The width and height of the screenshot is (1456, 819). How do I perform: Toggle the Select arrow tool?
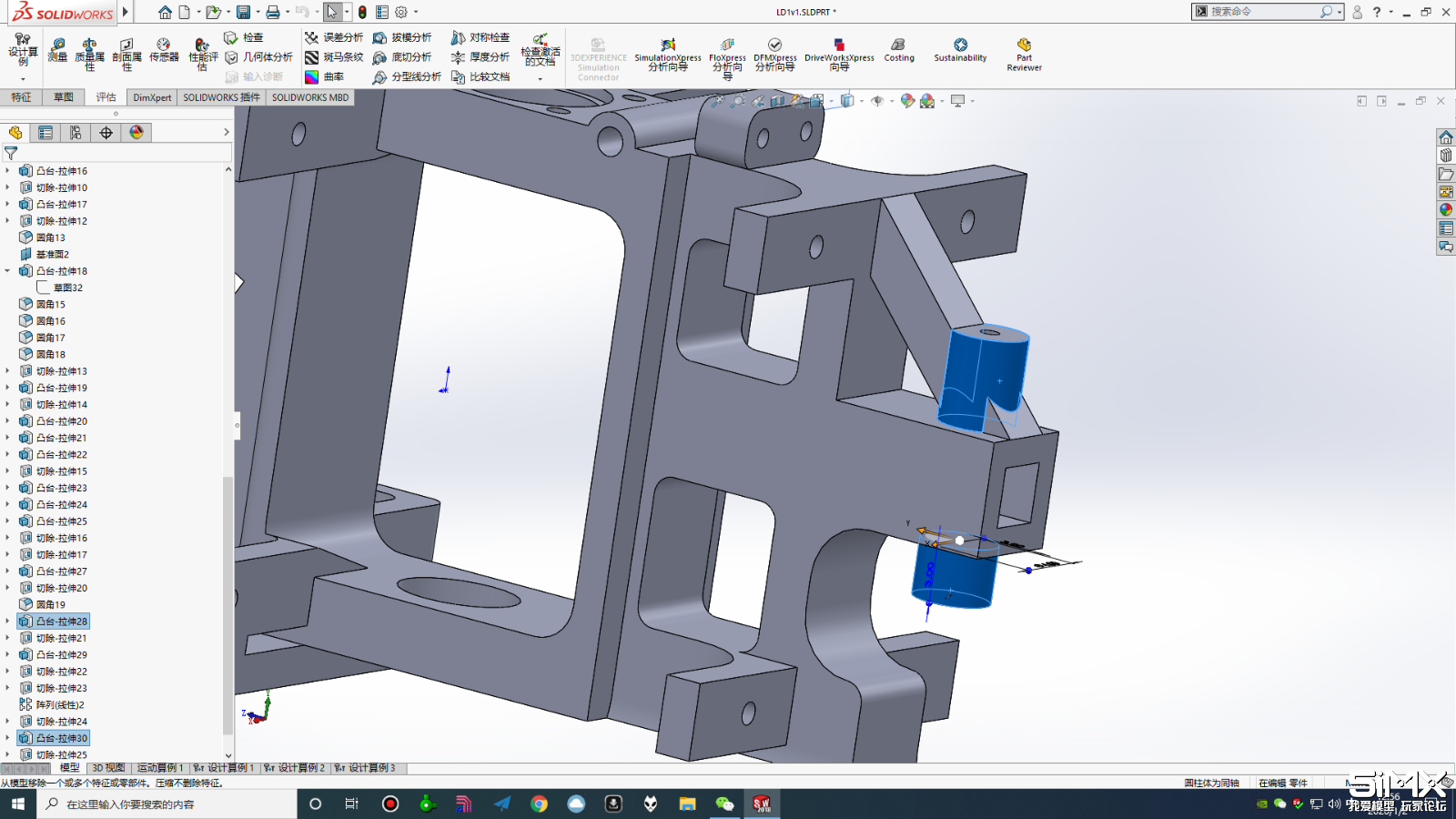click(332, 12)
